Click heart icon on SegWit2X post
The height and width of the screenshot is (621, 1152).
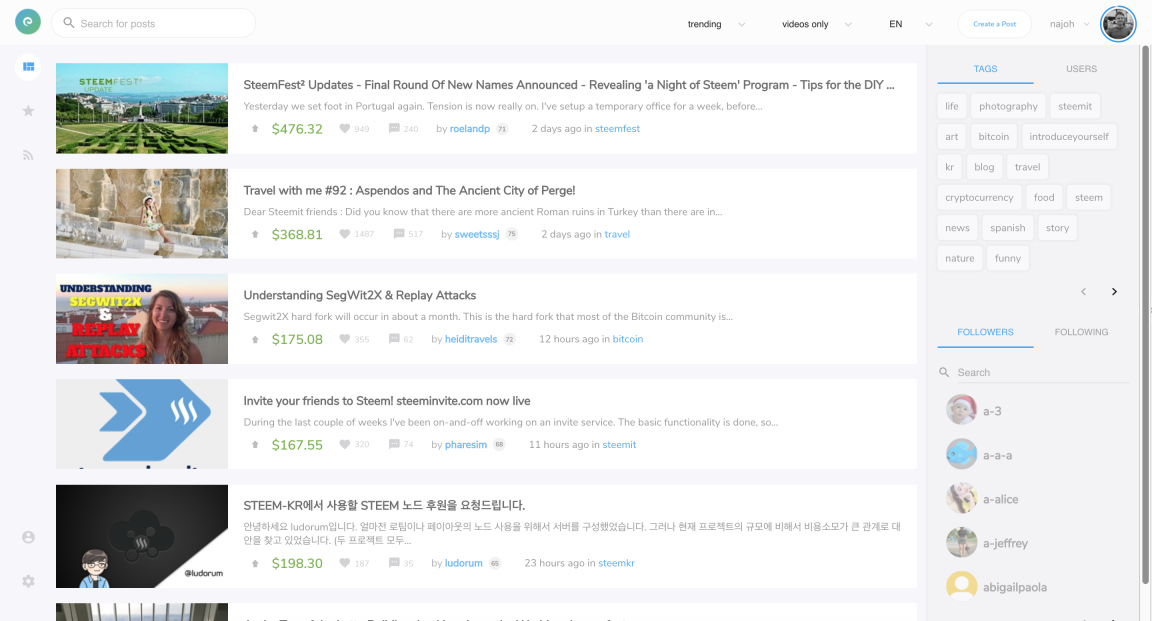[345, 339]
